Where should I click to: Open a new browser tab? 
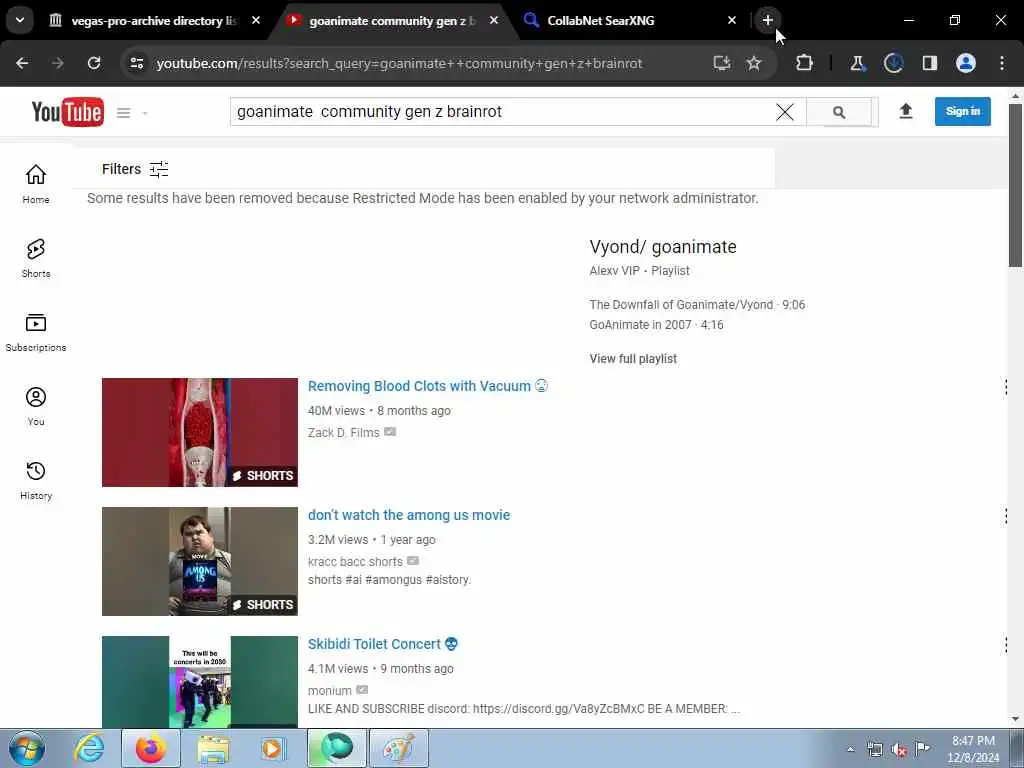767,20
